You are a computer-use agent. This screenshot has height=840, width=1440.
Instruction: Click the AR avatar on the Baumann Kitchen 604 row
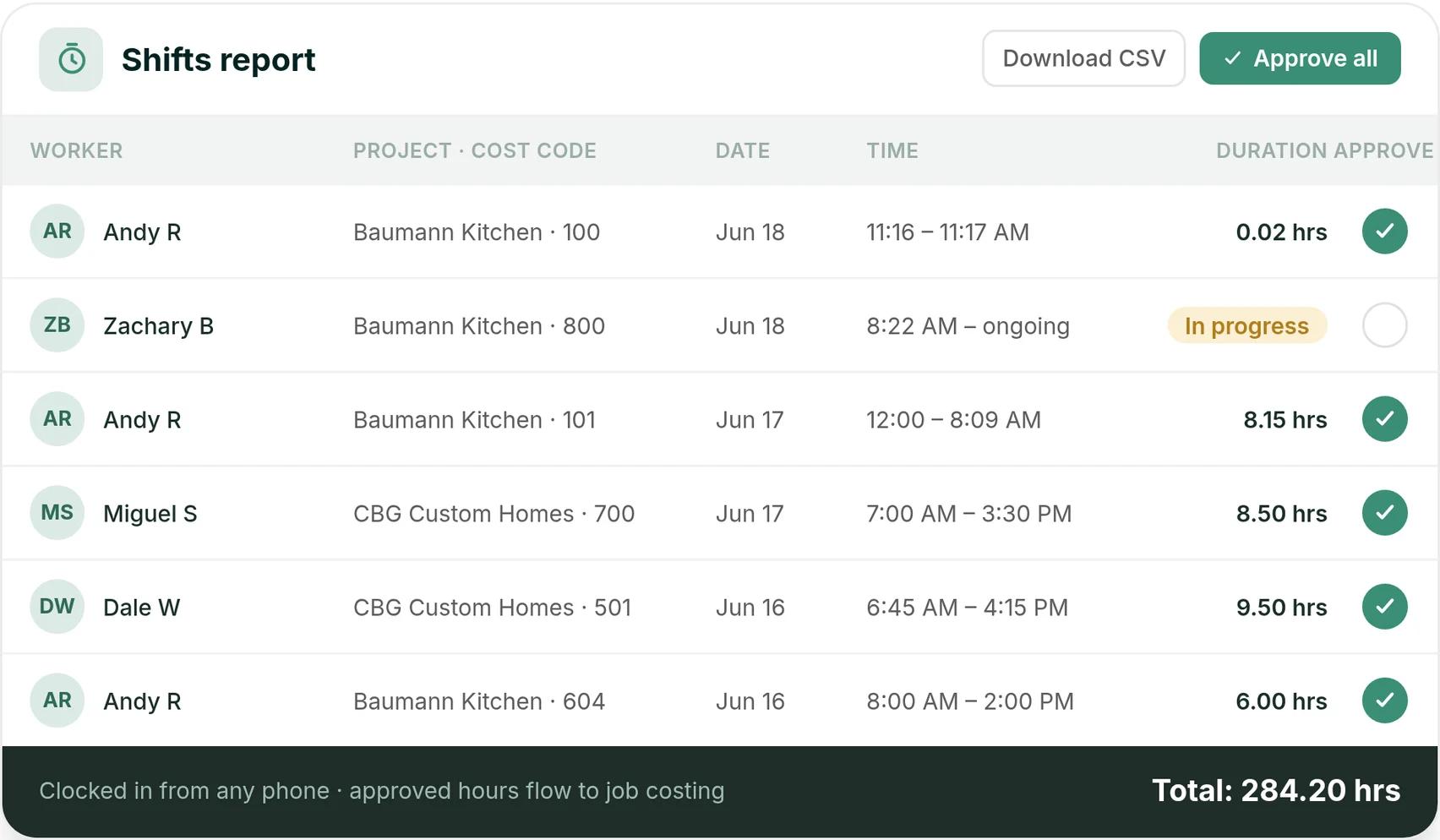coord(57,701)
